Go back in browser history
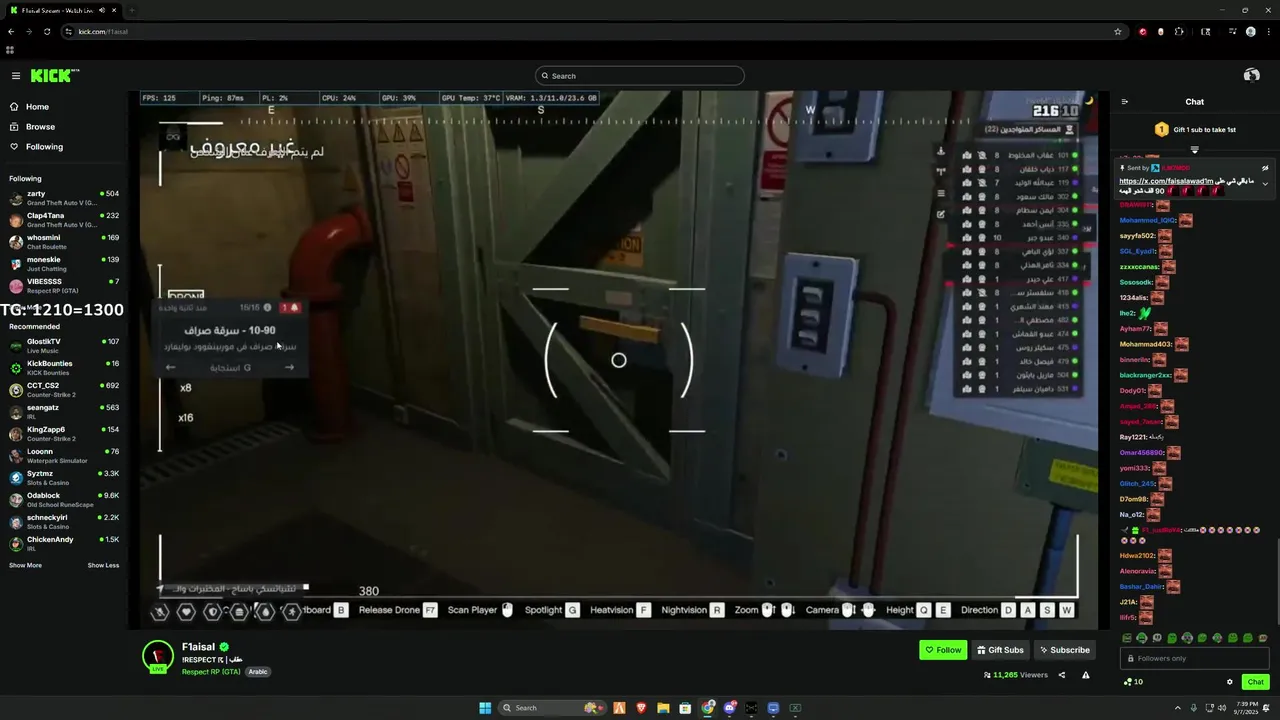Screen dimensions: 1280x720 10,31
